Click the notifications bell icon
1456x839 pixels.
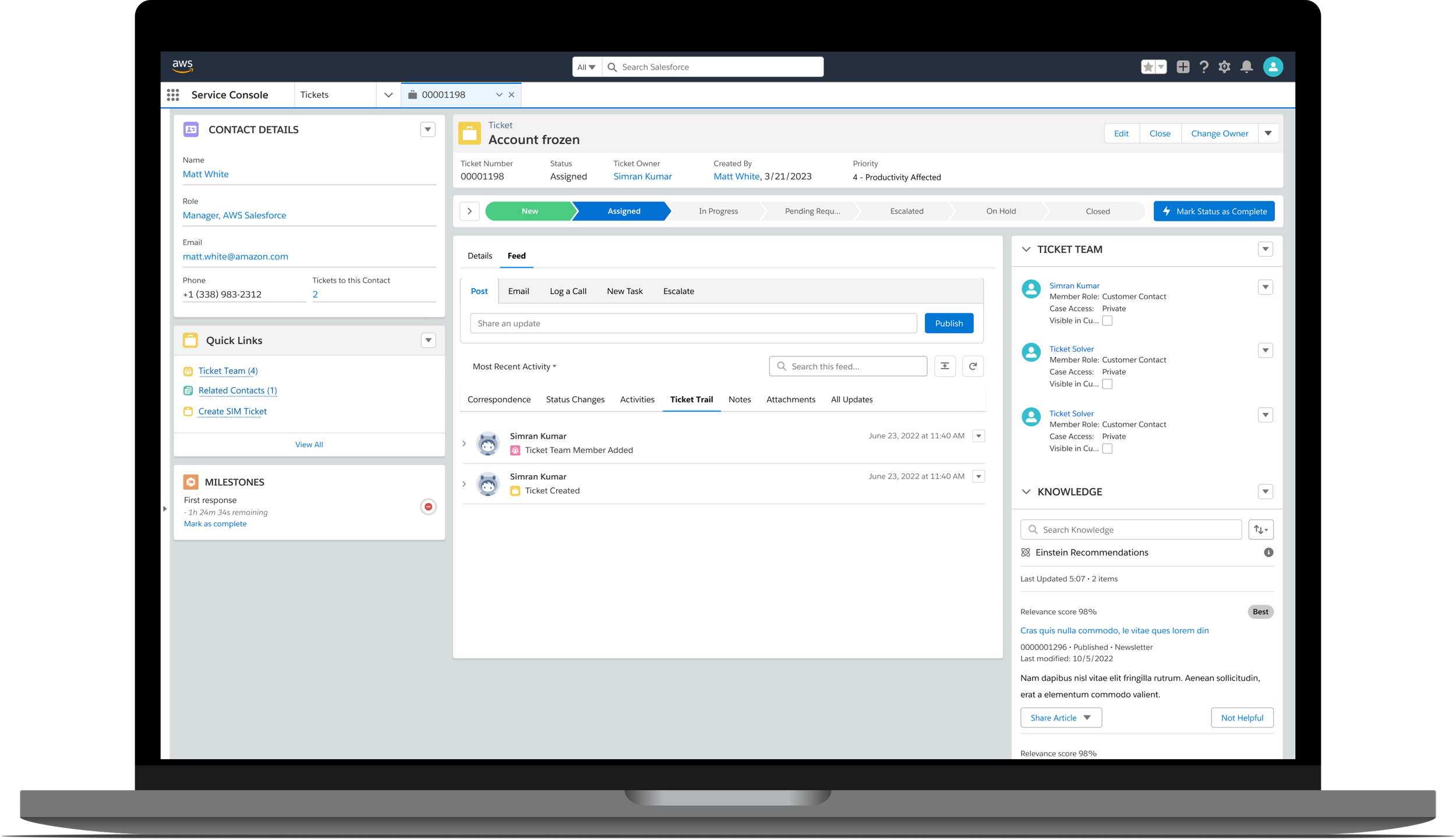[1246, 67]
